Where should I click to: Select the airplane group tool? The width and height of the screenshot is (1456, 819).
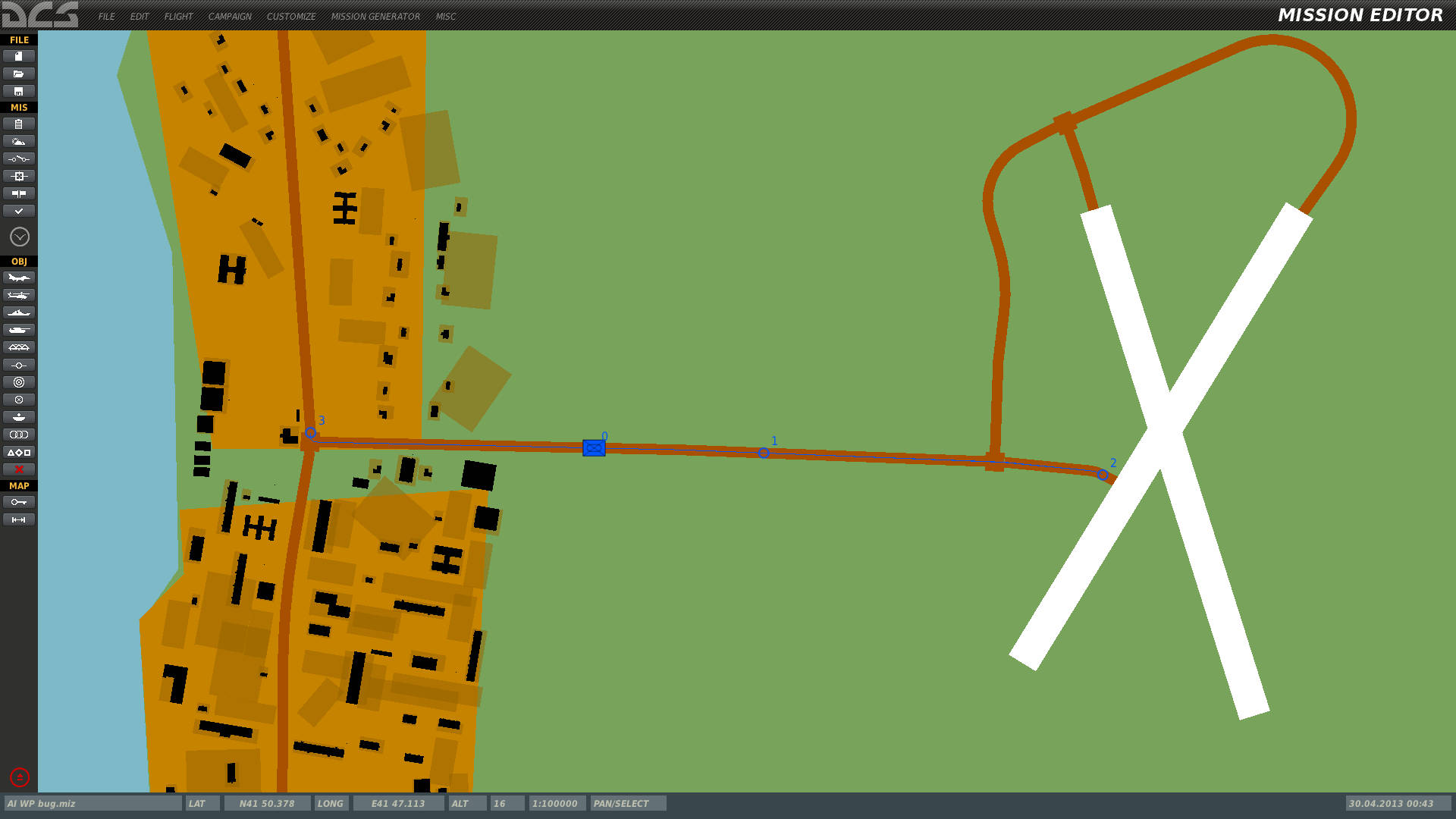pyautogui.click(x=19, y=278)
